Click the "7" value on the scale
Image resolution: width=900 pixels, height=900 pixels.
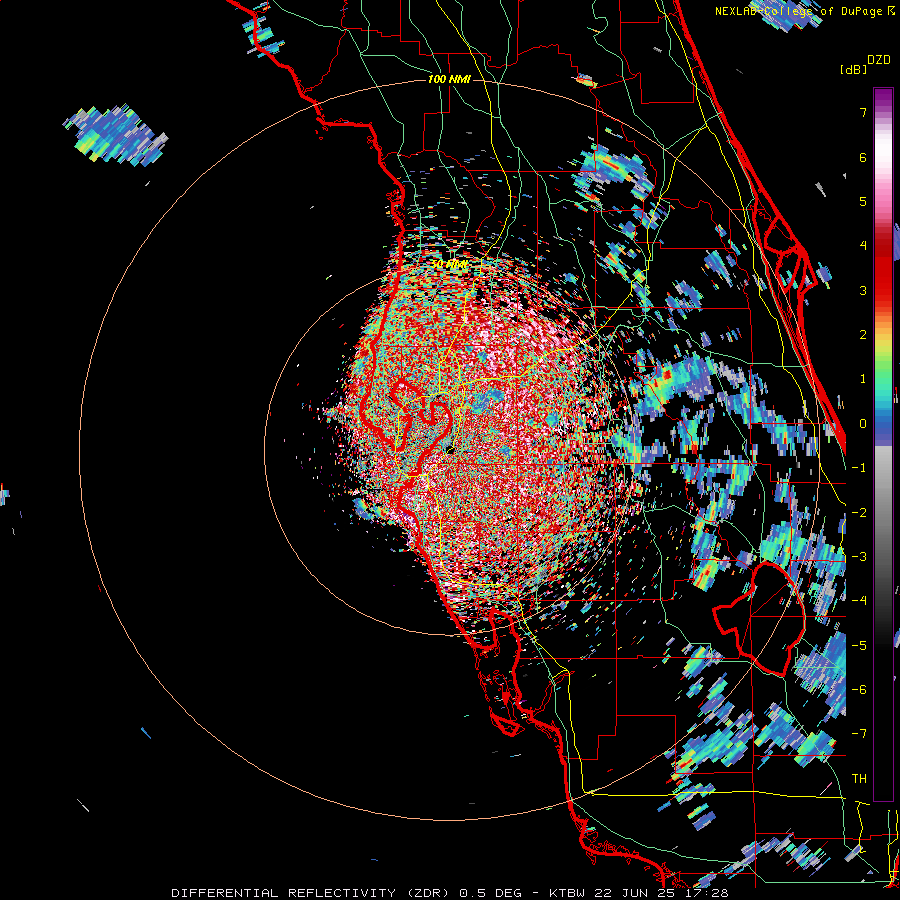(x=863, y=112)
